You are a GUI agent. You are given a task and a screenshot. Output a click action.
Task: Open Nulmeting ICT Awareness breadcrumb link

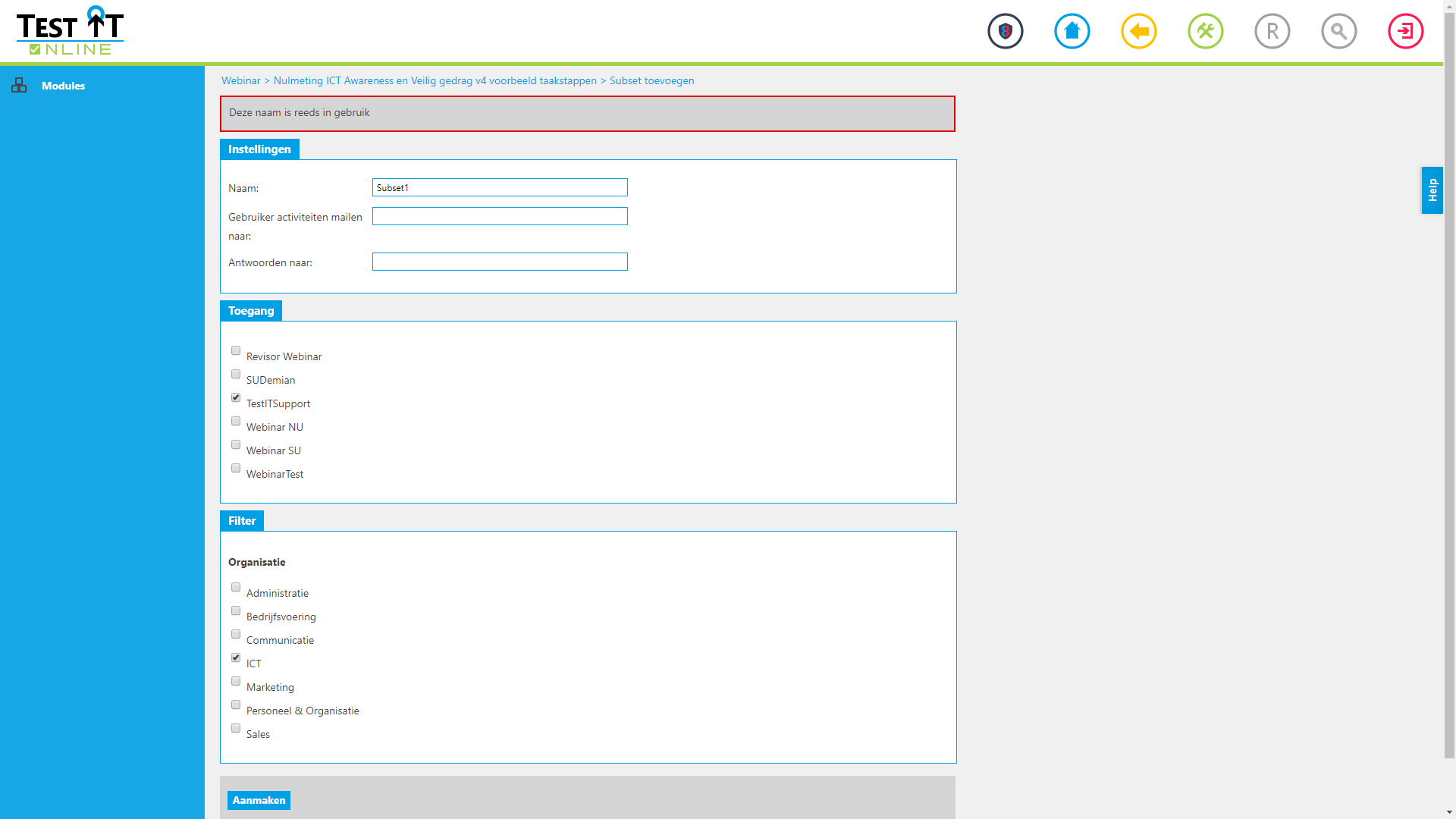435,80
